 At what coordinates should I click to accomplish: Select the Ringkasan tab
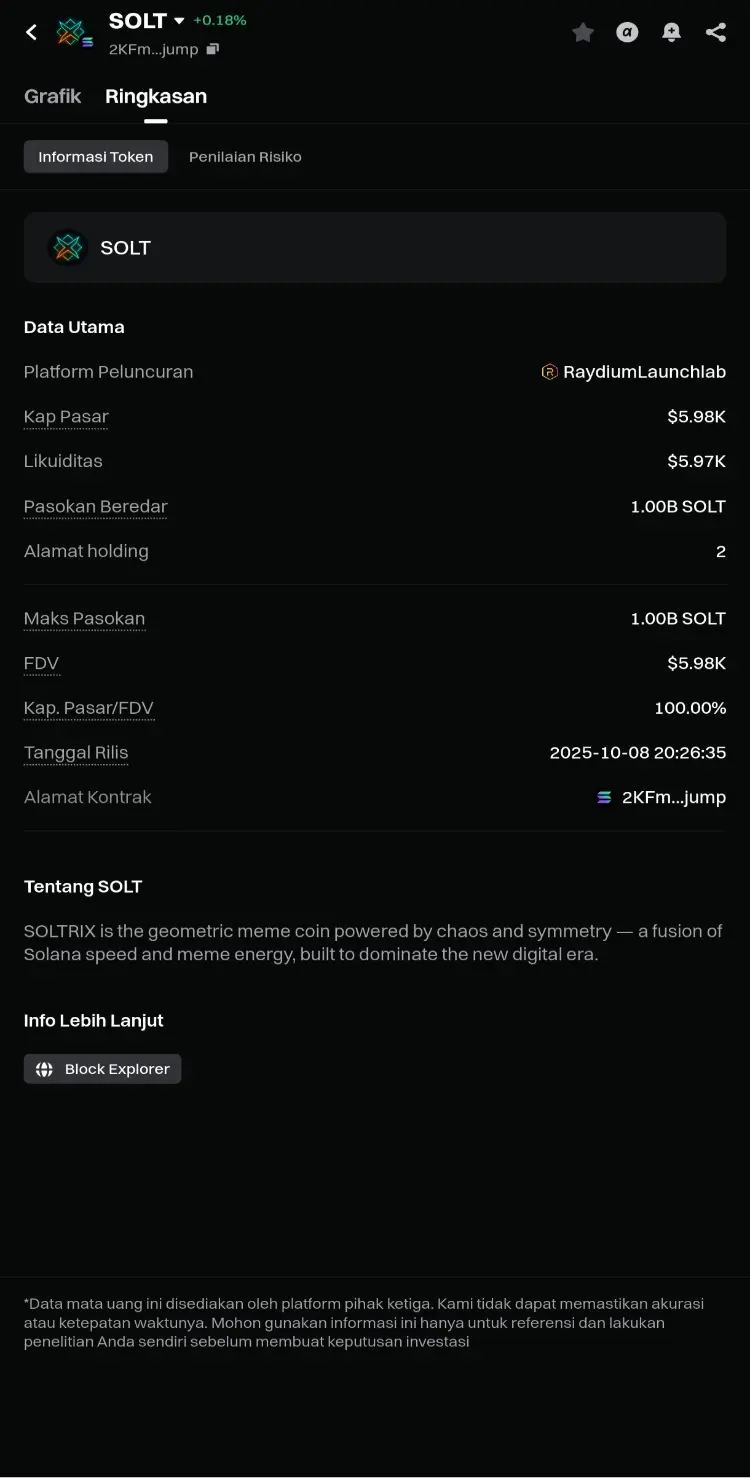(x=156, y=96)
